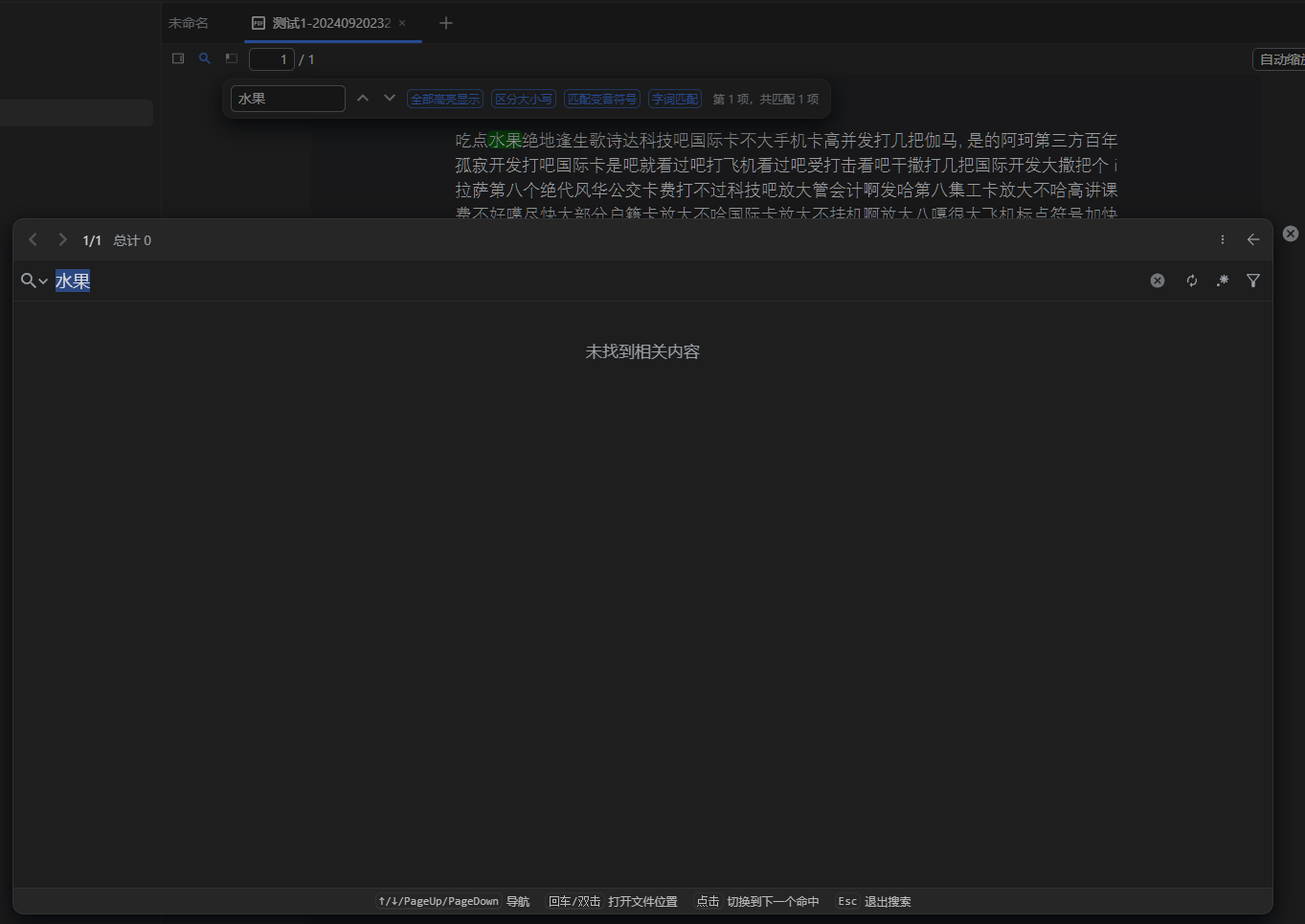The image size is (1305, 924).
Task: Click the search syntax asterisk icon
Action: 1222,281
